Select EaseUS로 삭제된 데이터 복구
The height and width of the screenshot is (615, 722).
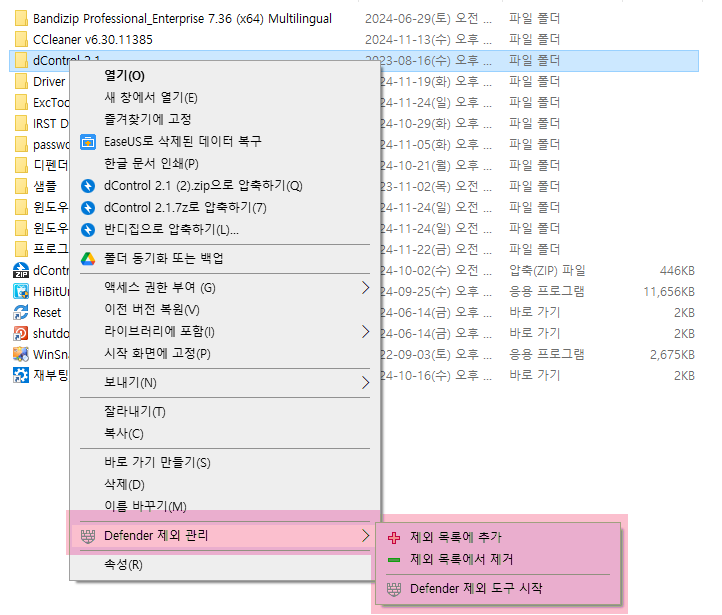182,142
